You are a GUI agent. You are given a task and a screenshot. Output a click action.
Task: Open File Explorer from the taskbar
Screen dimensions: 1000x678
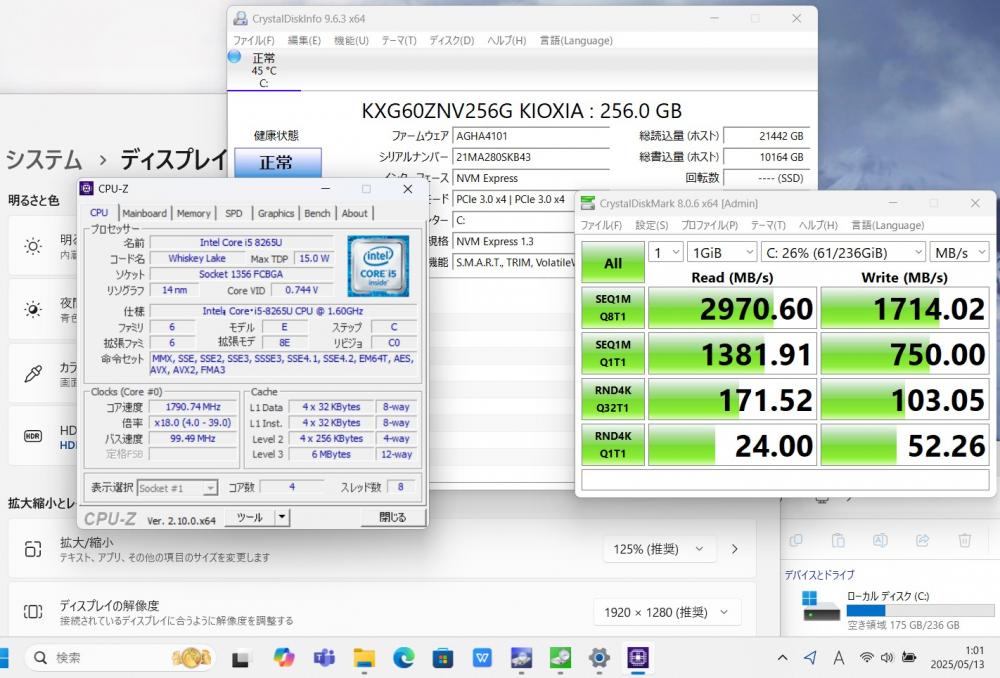point(364,658)
